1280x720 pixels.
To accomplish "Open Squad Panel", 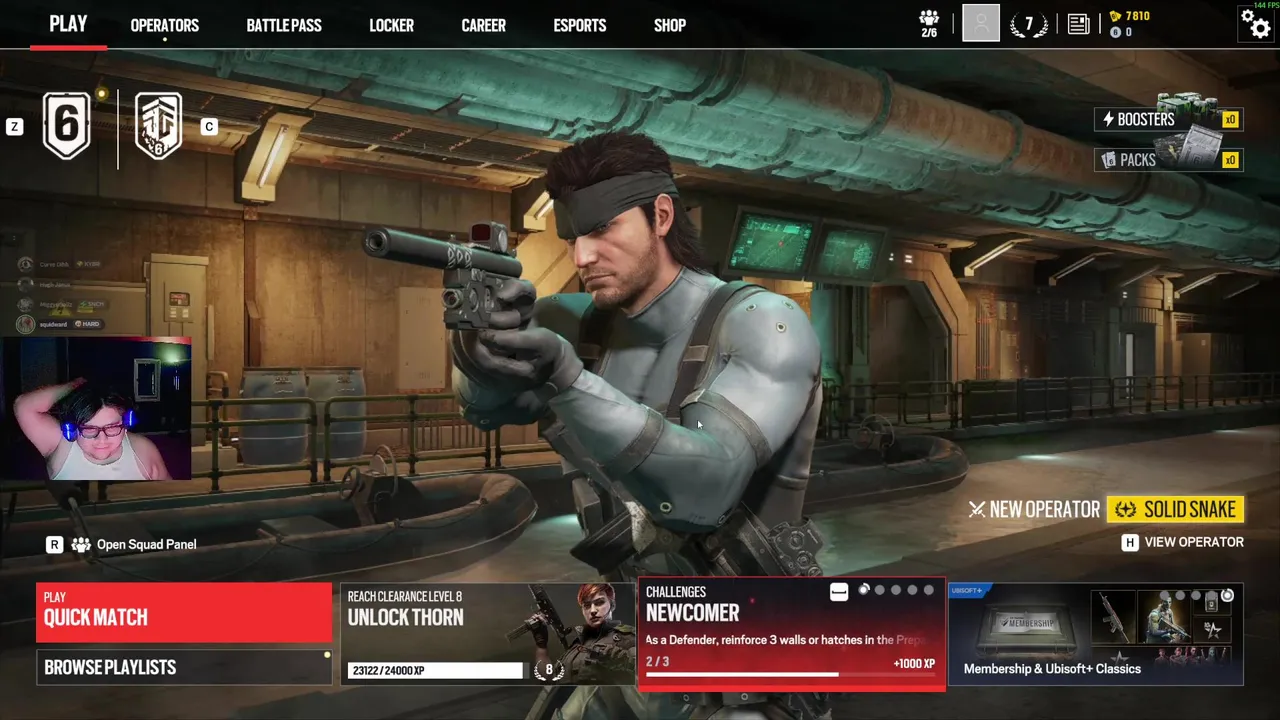I will (146, 544).
